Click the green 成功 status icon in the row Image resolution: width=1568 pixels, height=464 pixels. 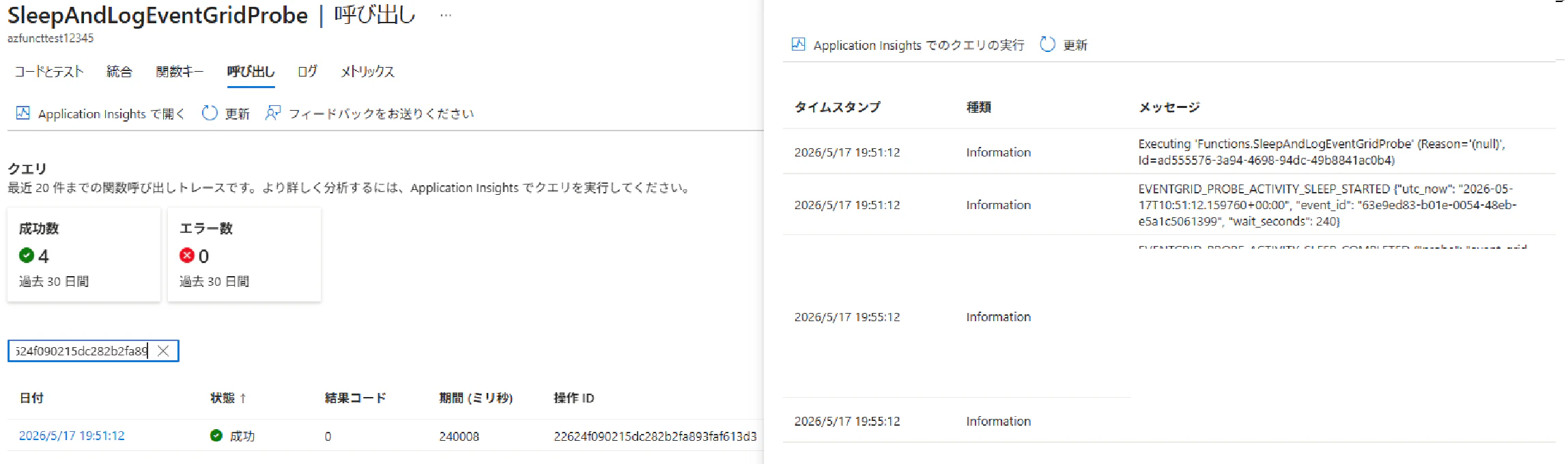tap(216, 435)
